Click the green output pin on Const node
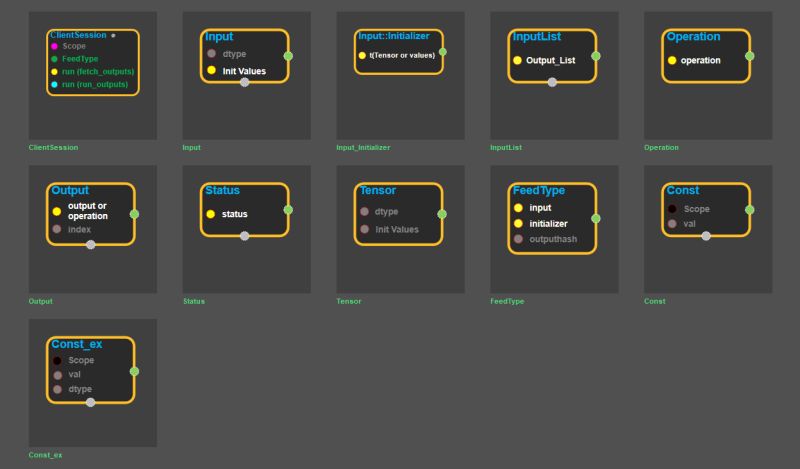This screenshot has height=469, width=800. point(749,210)
